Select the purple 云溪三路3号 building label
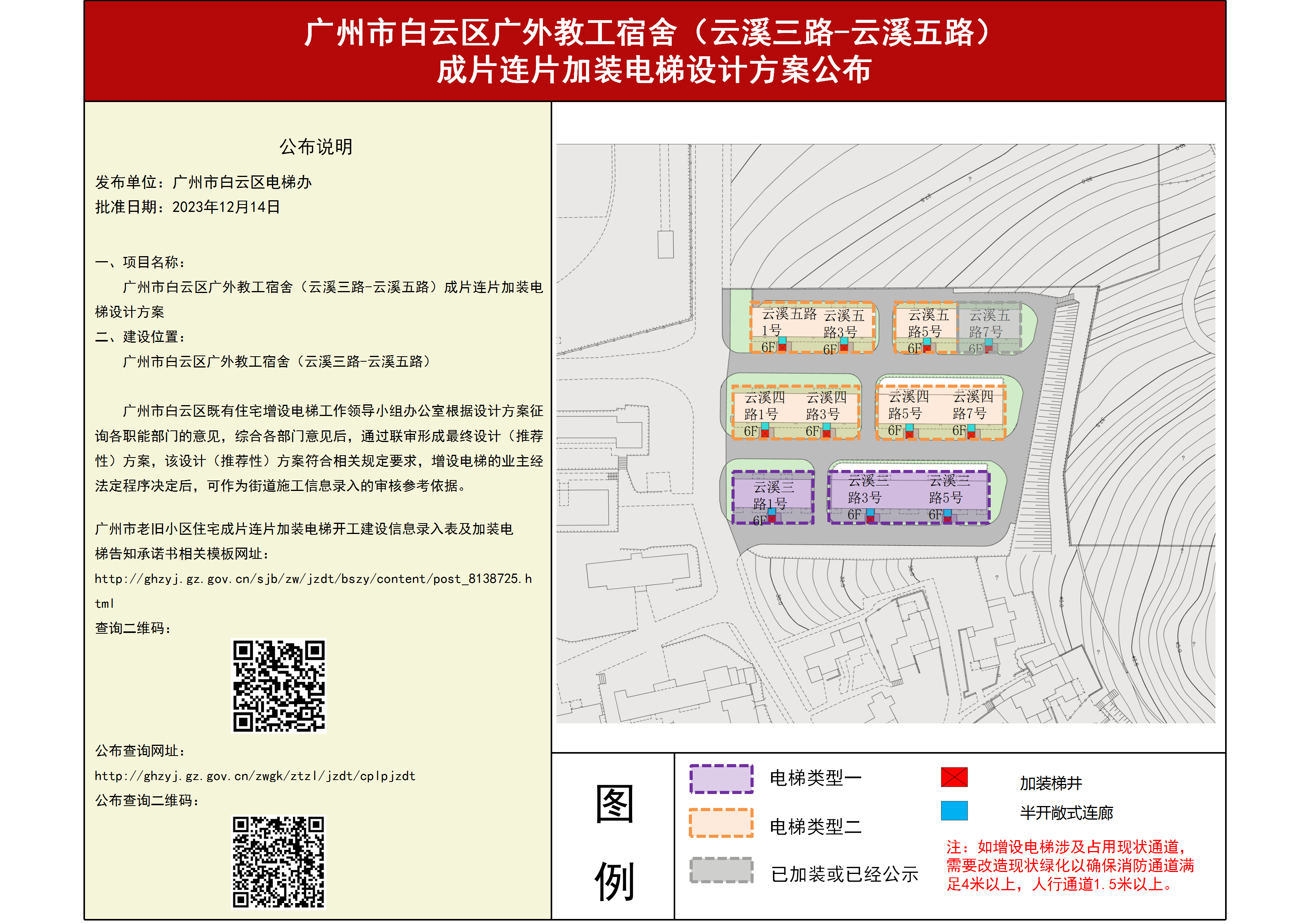Image resolution: width=1307 pixels, height=924 pixels. (x=868, y=490)
